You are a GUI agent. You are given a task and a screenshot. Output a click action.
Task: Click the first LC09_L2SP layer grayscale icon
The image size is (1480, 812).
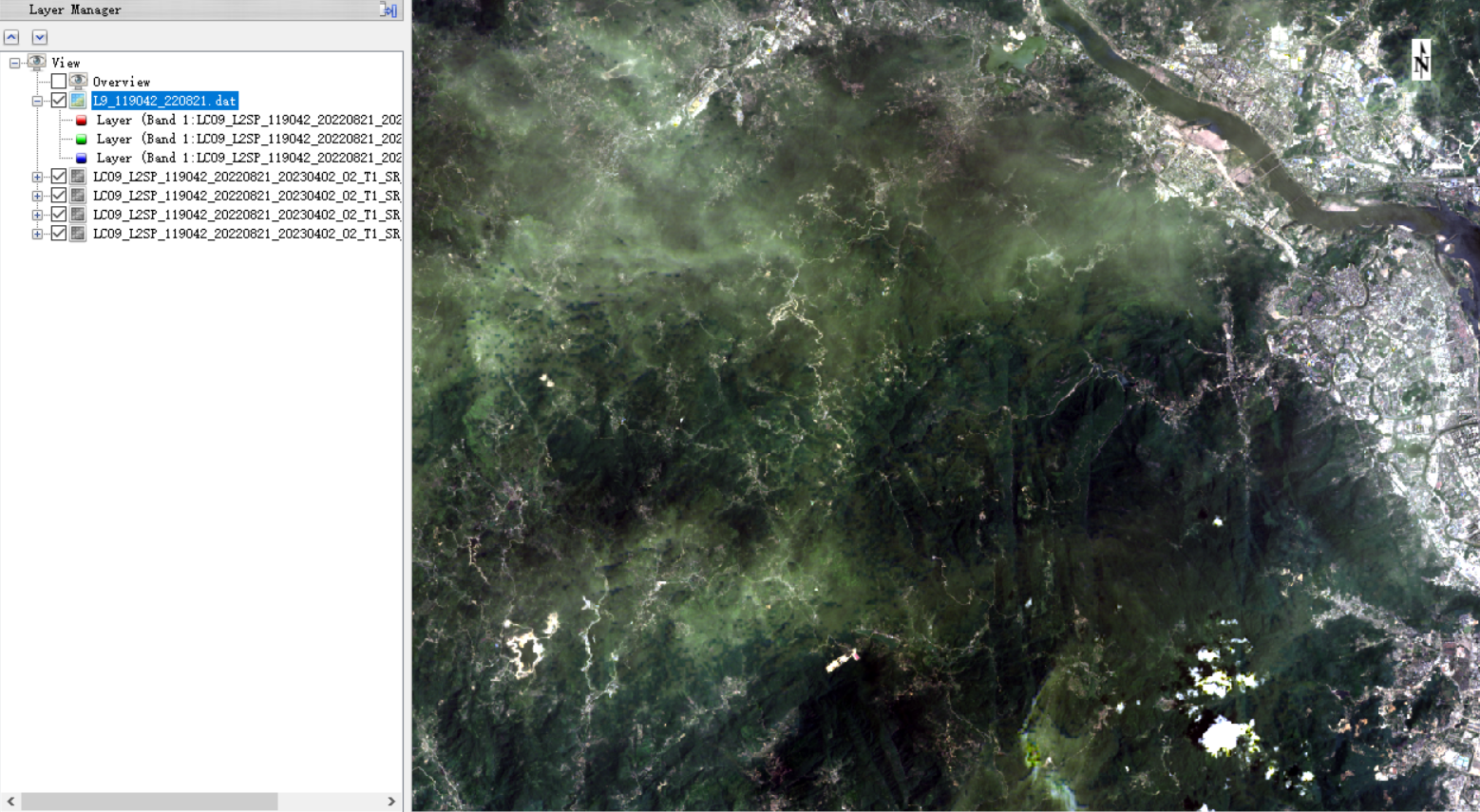(78, 177)
